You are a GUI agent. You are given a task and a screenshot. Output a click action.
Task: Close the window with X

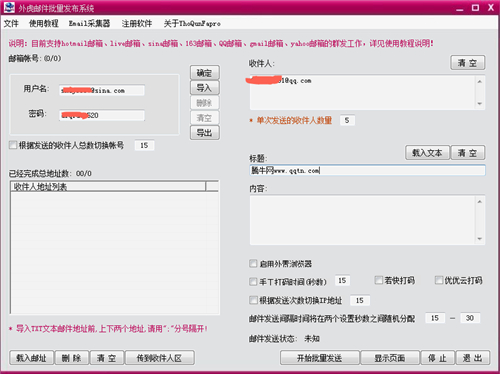[x=491, y=7]
